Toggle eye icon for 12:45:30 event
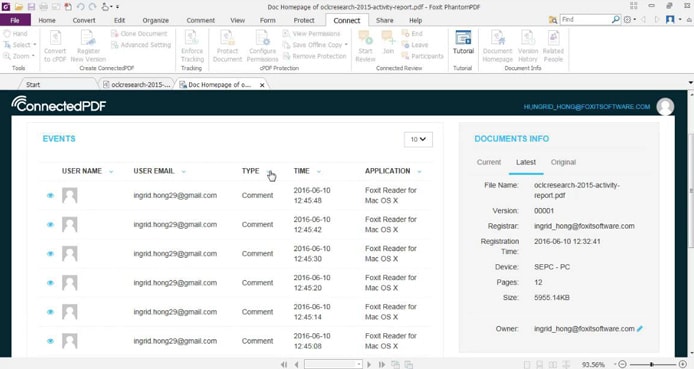 tap(50, 254)
